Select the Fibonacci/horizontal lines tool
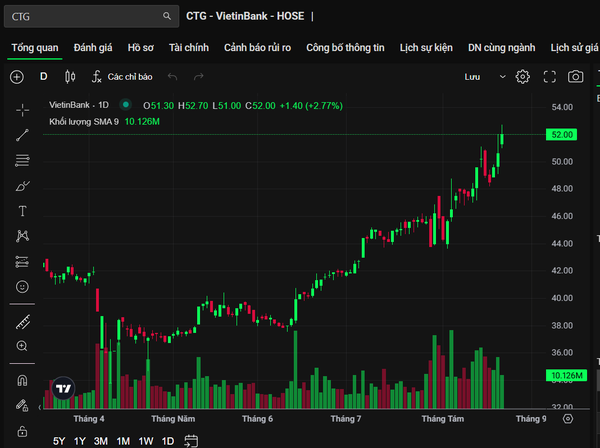 click(23, 160)
